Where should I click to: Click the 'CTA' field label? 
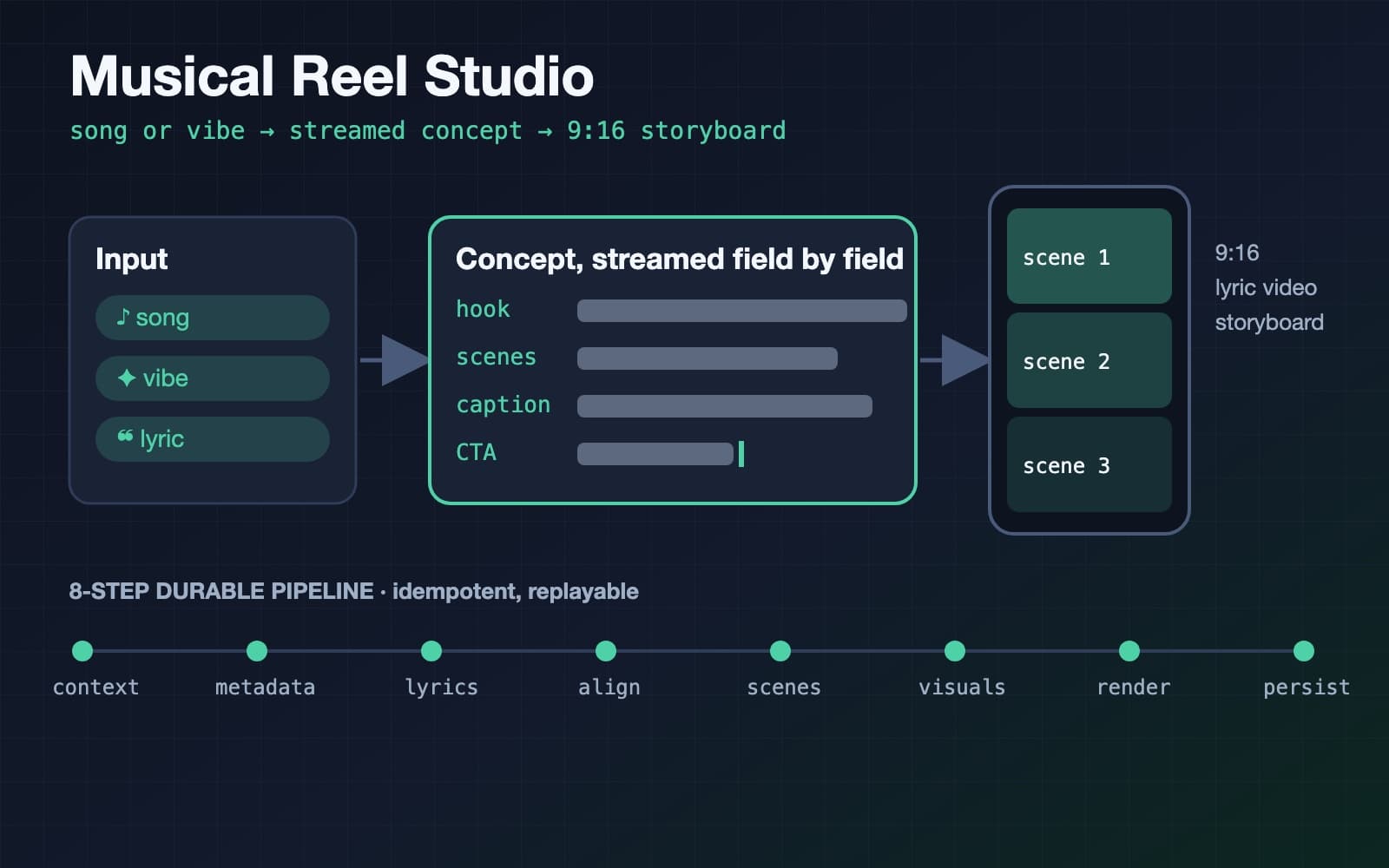[476, 452]
